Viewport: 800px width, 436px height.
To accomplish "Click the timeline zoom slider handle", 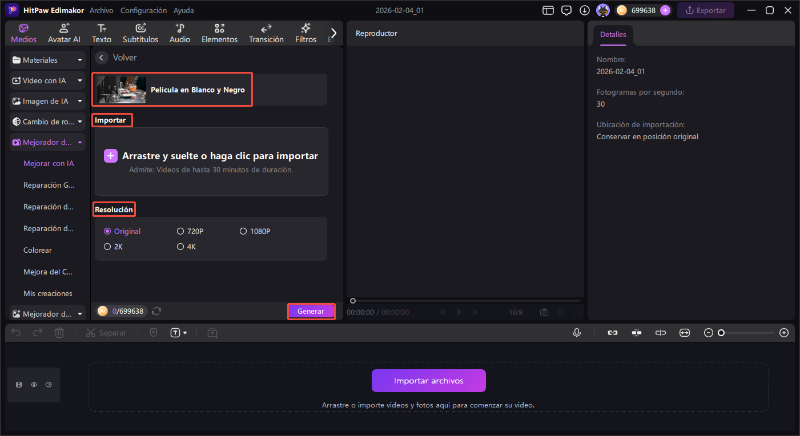I will tap(721, 332).
